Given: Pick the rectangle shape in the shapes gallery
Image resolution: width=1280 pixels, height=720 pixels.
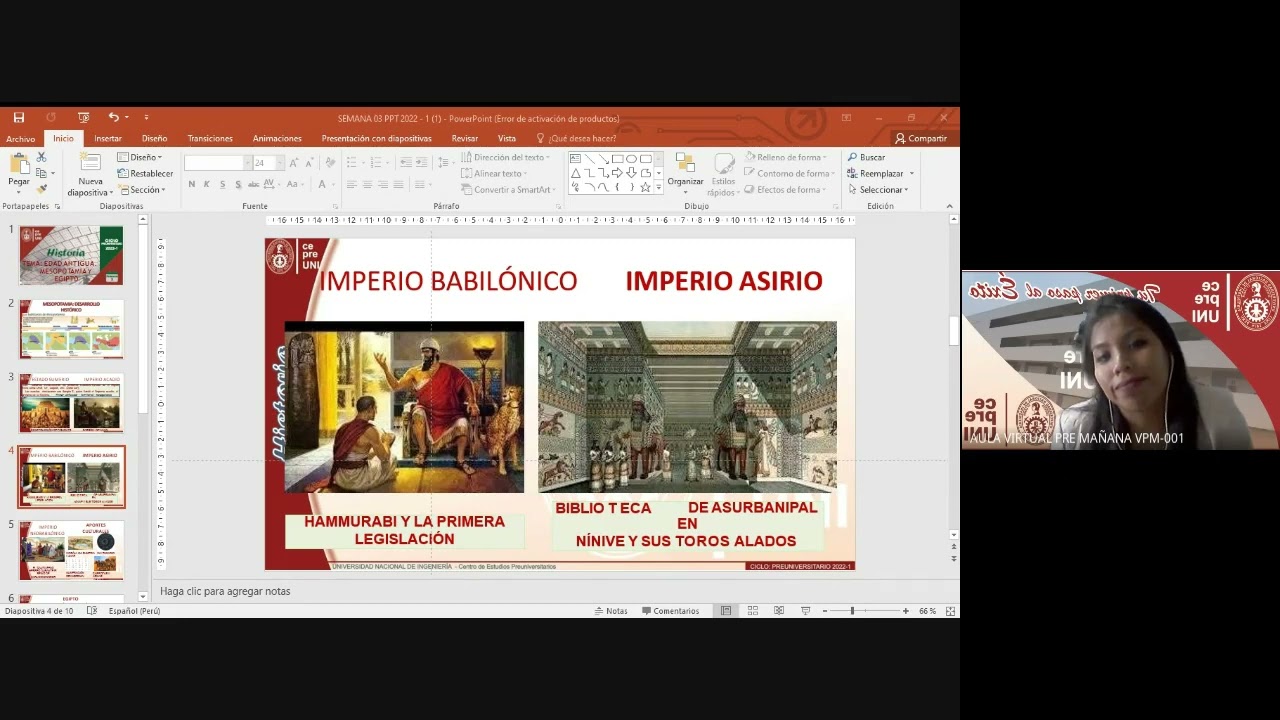Looking at the screenshot, I should point(618,159).
